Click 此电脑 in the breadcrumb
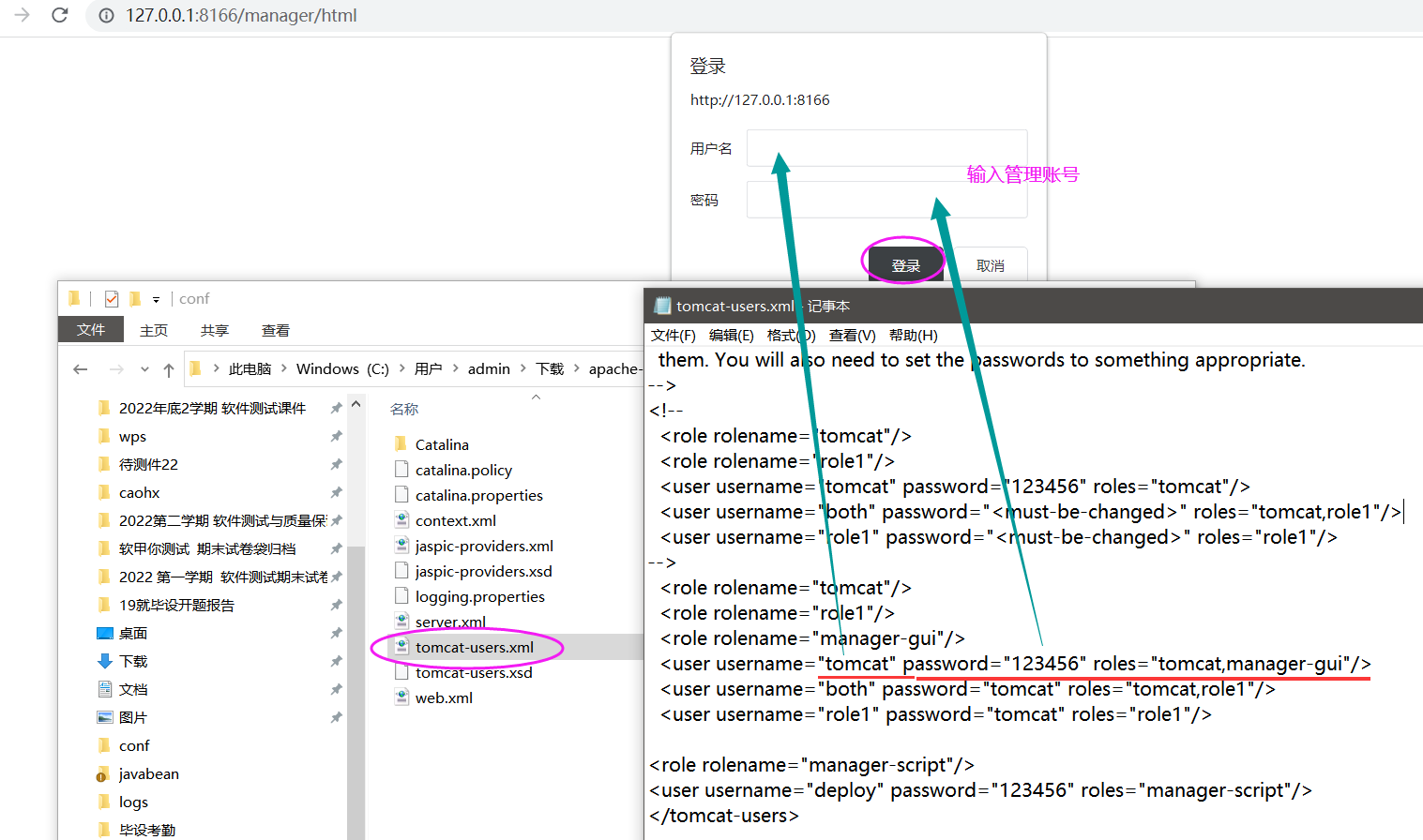The image size is (1423, 840). 250,369
